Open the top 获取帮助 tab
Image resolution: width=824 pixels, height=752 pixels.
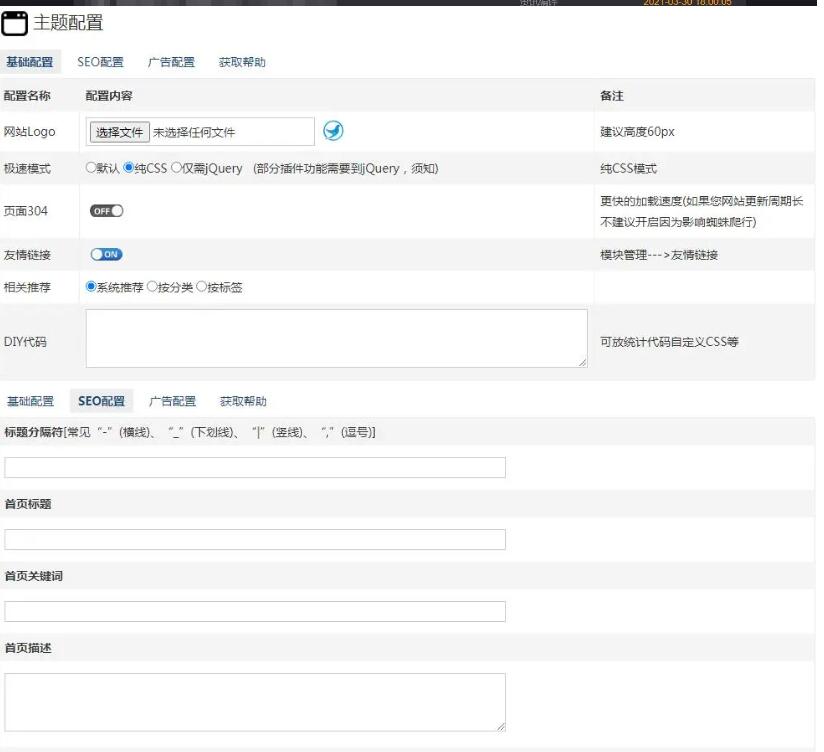(242, 62)
